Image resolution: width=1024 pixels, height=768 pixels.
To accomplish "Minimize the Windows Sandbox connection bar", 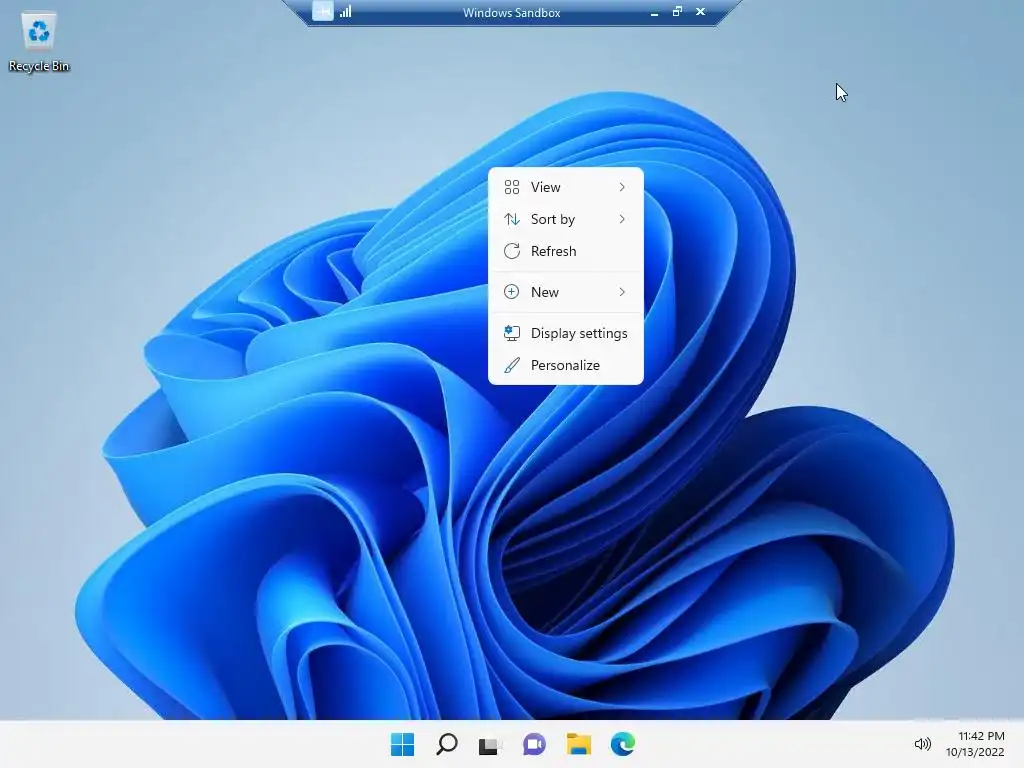I will 654,12.
